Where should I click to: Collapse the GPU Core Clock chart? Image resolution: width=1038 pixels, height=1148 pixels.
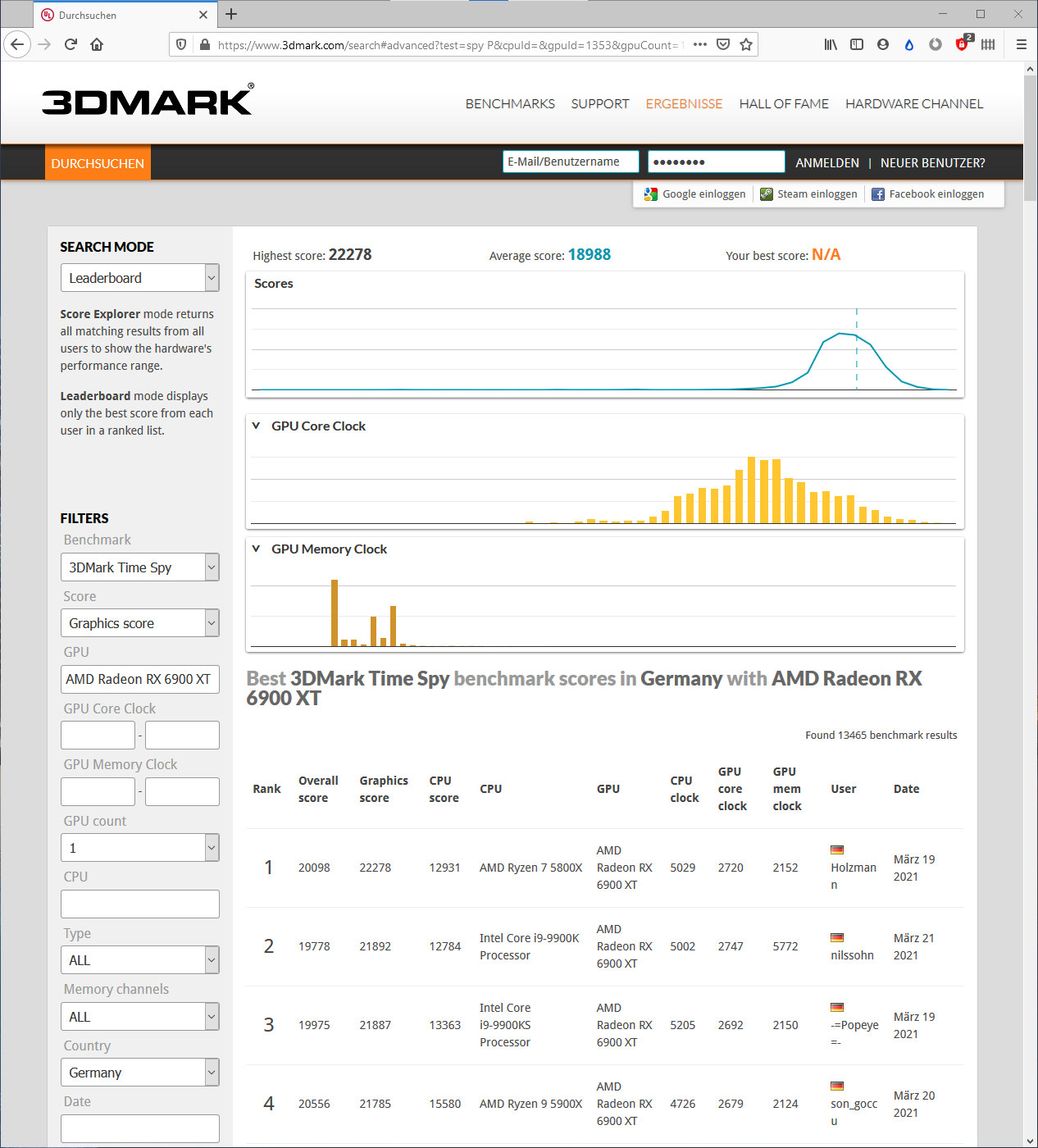256,426
